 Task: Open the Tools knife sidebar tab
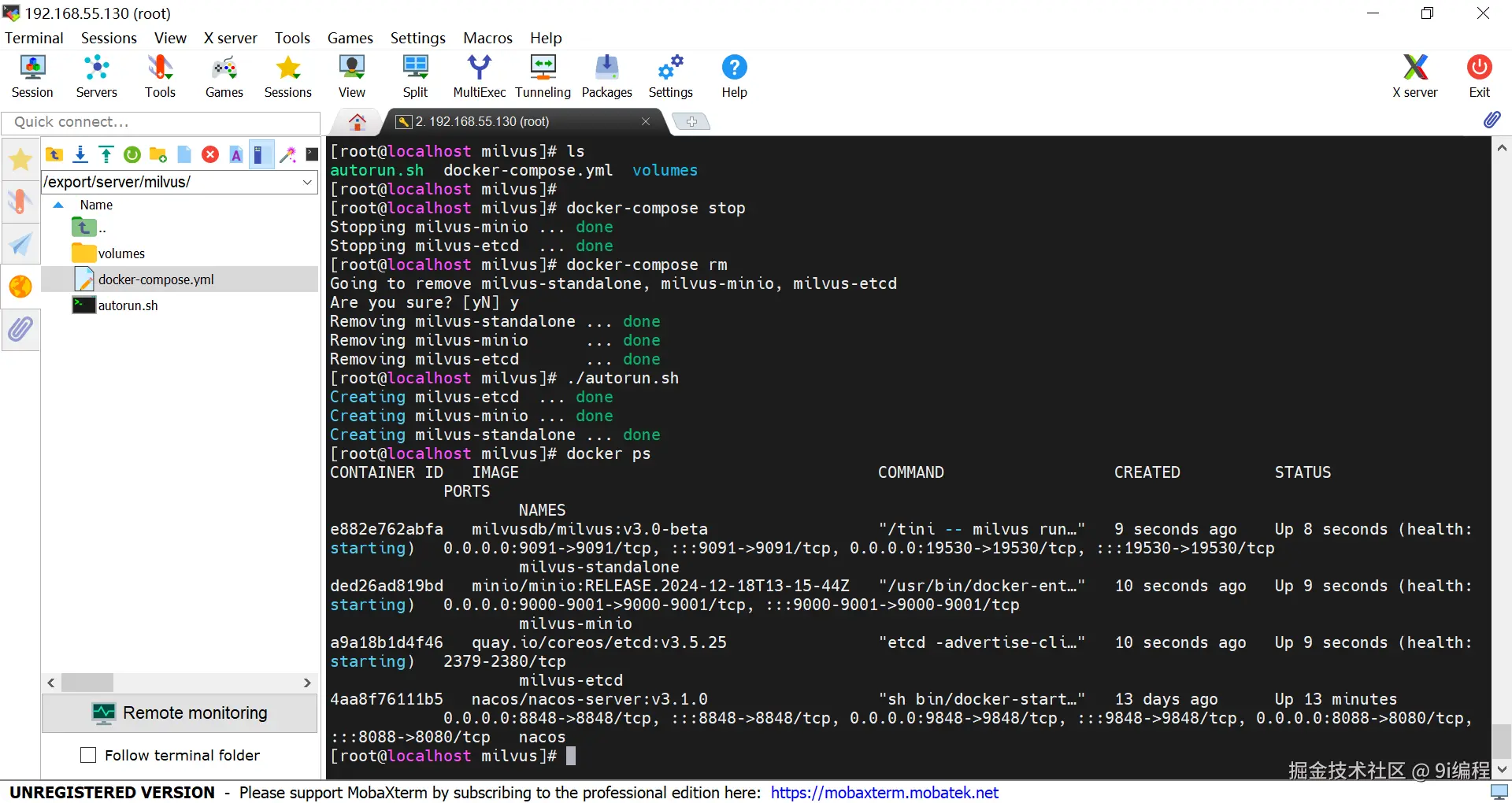[x=20, y=202]
